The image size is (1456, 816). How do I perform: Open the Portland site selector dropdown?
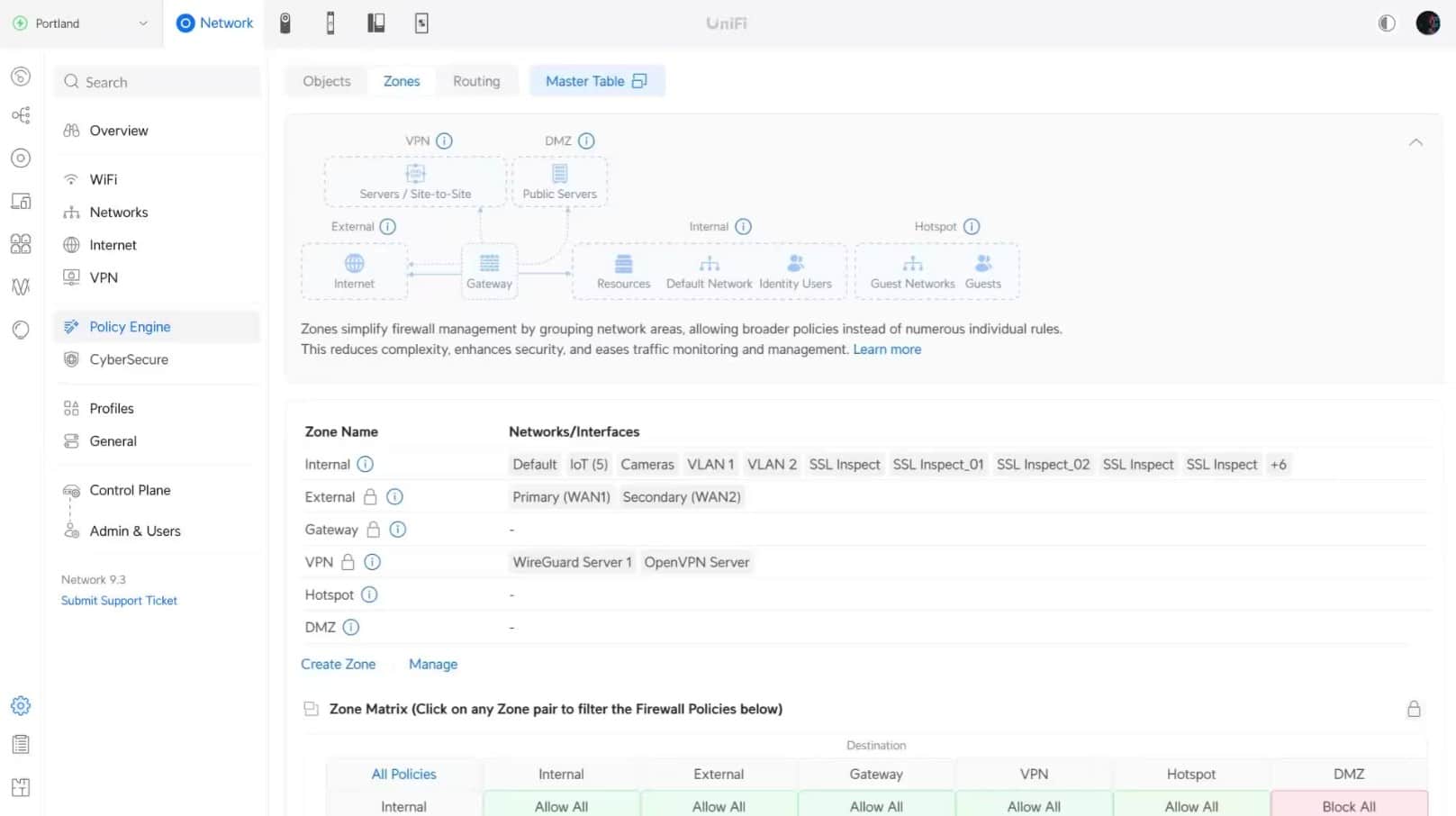coord(81,23)
